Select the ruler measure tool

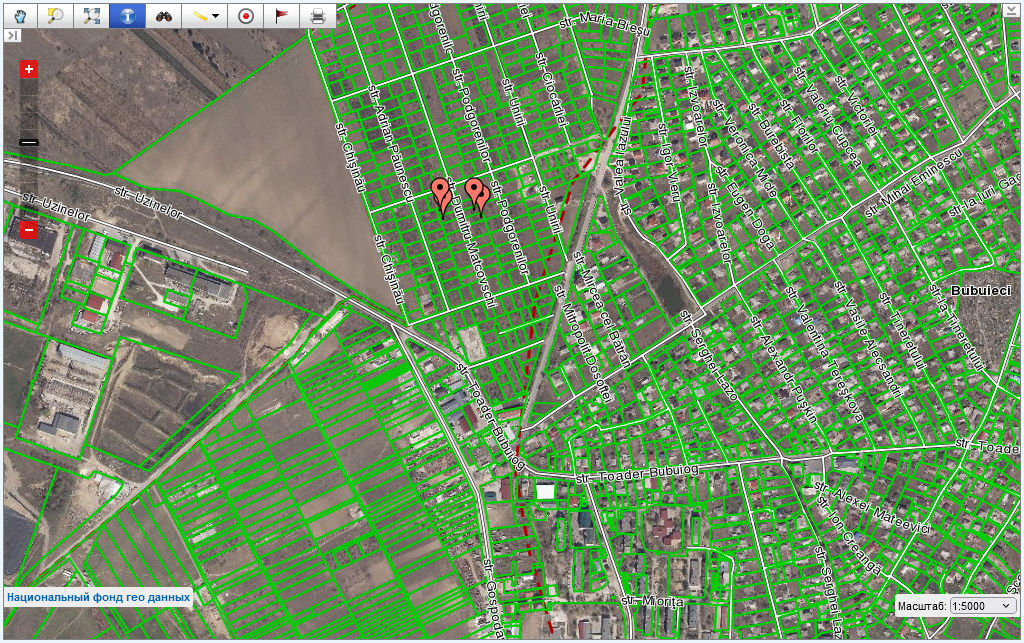pyautogui.click(x=200, y=16)
